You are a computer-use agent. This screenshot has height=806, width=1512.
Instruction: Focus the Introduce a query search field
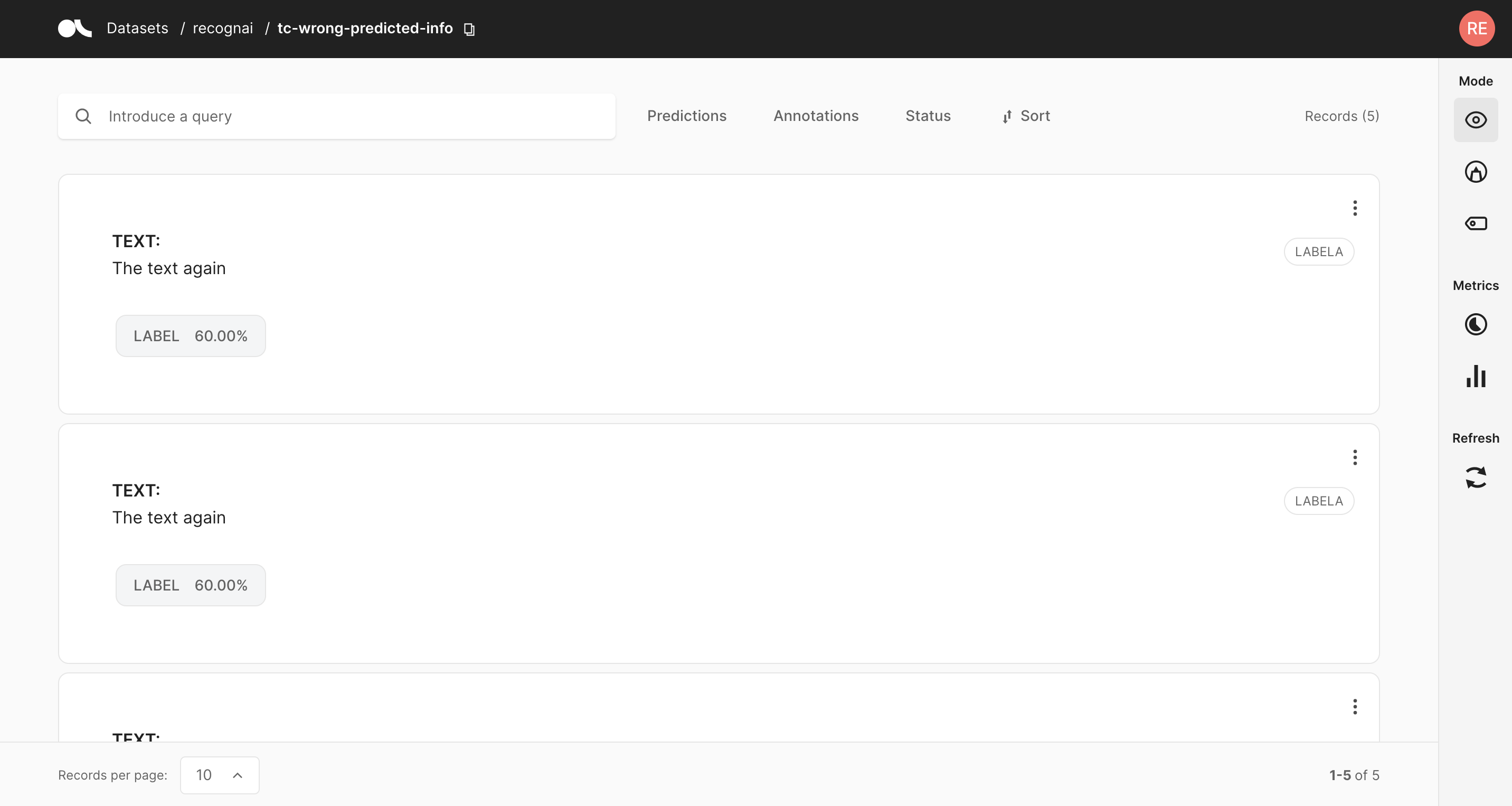point(336,116)
